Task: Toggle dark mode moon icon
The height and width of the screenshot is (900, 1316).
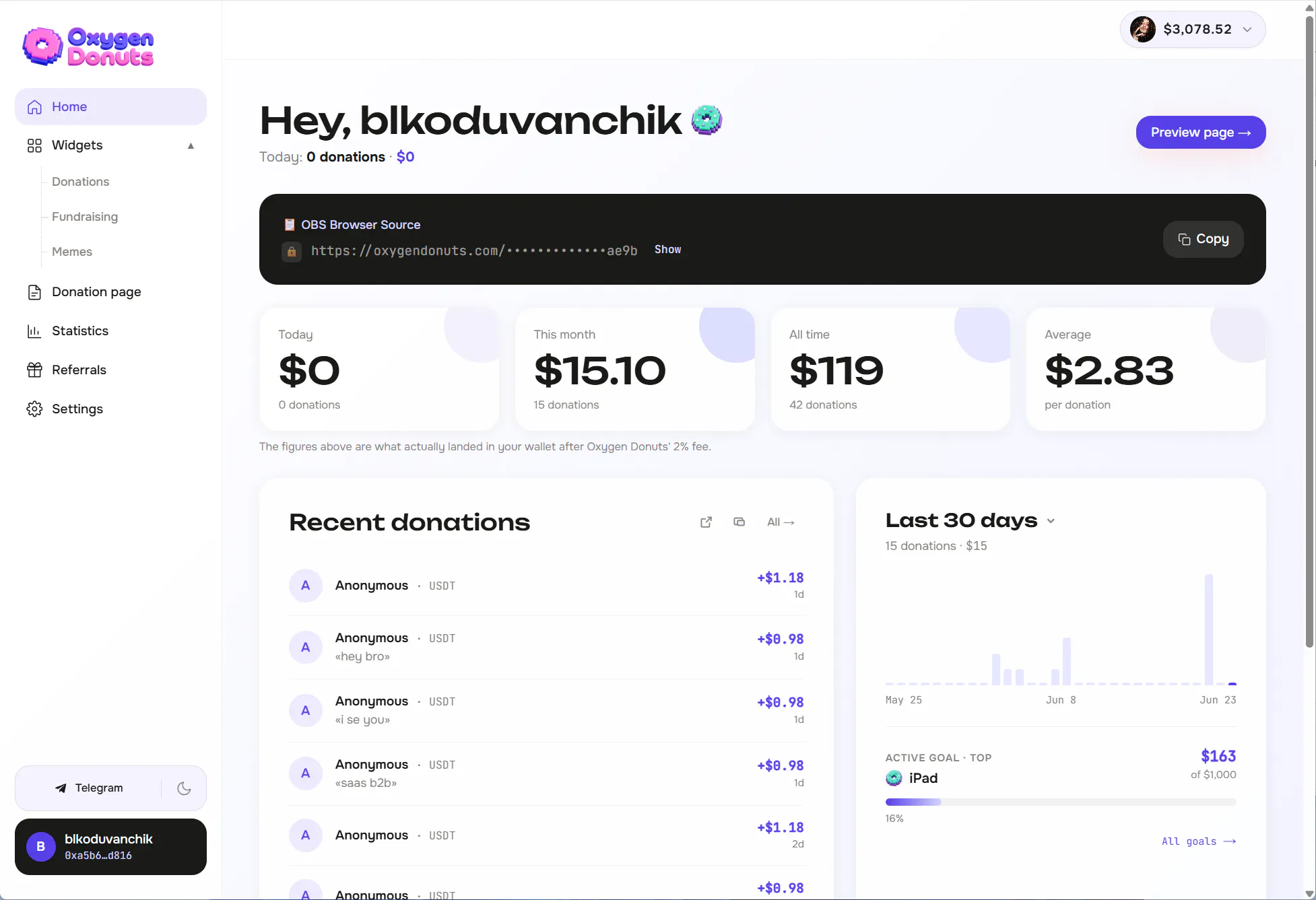Action: pyautogui.click(x=184, y=788)
